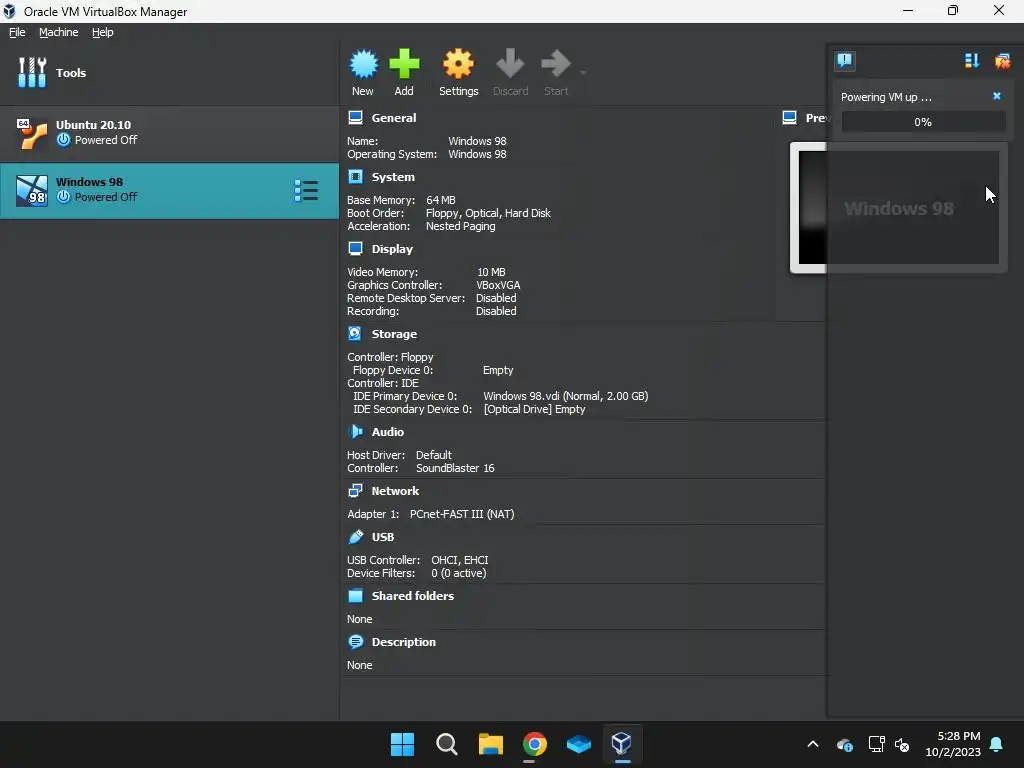This screenshot has height=768, width=1024.
Task: Click the '[Optical Drive] Empty' value
Action: click(x=534, y=409)
